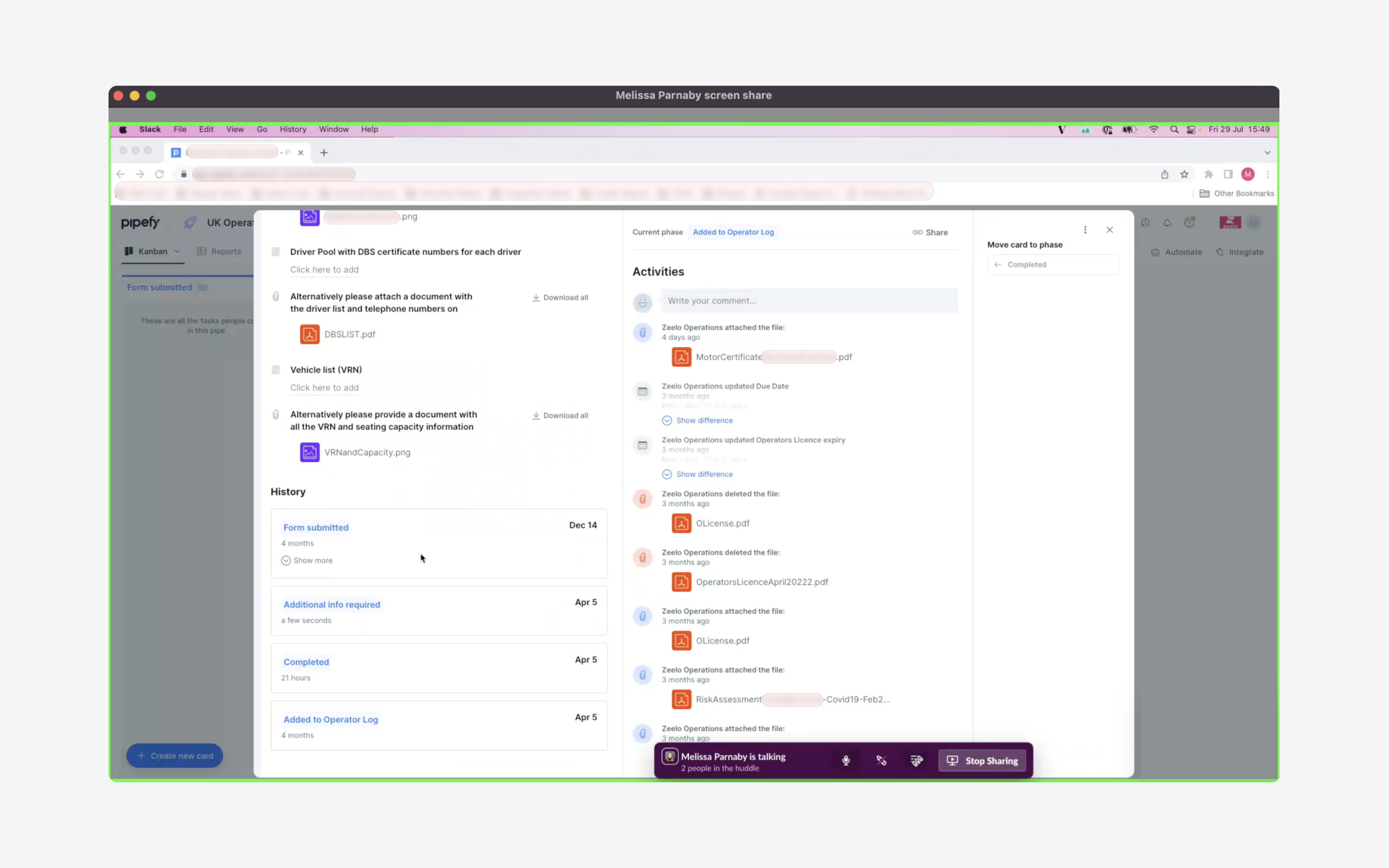This screenshot has height=868, width=1389.
Task: Open the VRNandCapacity.png image file
Action: pos(355,452)
